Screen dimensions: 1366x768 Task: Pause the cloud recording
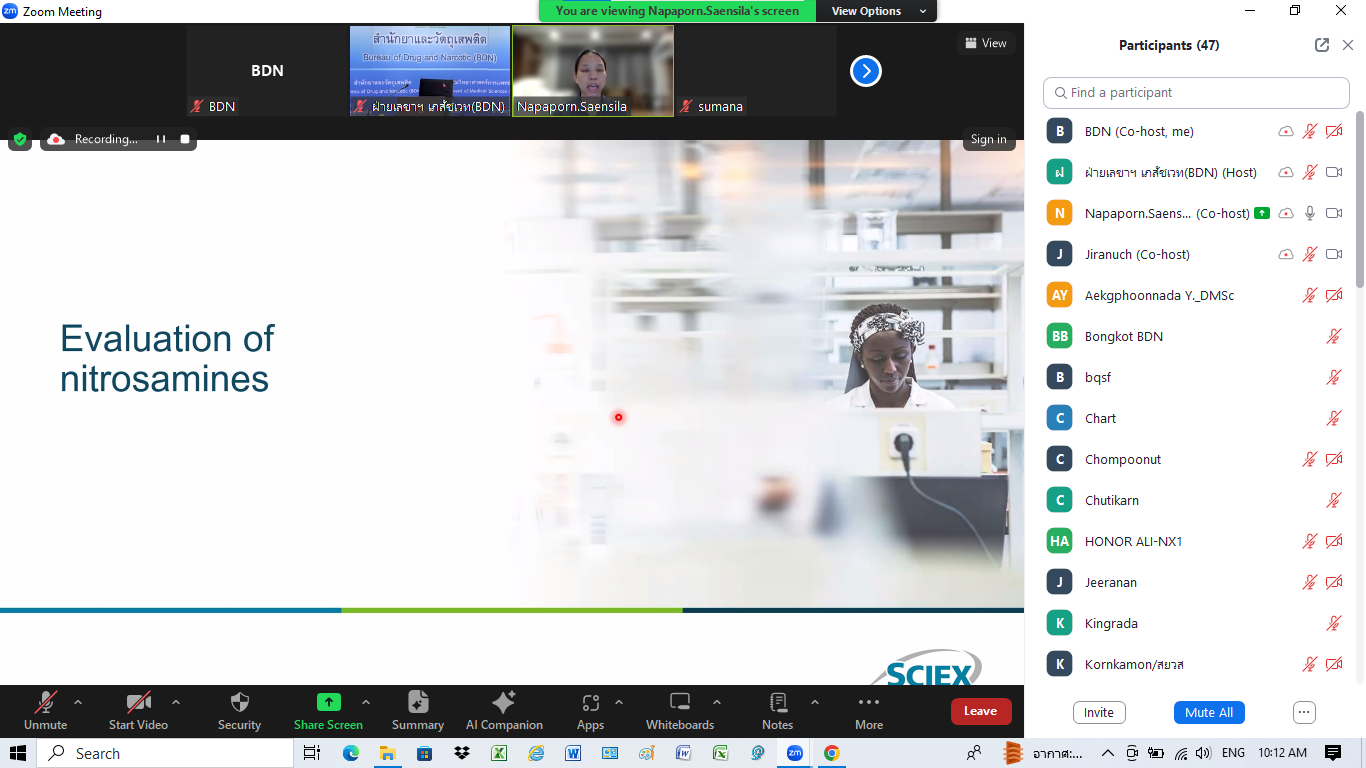tap(161, 139)
